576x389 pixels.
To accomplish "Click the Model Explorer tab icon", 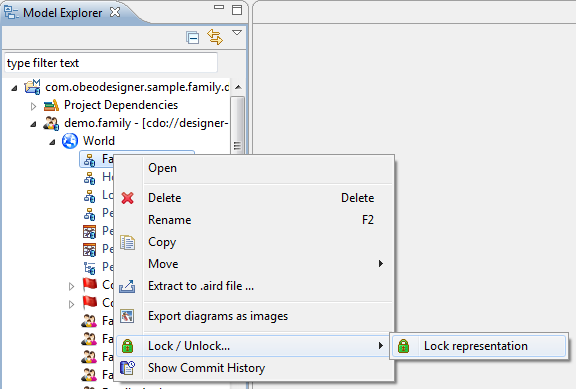I will click(x=11, y=12).
